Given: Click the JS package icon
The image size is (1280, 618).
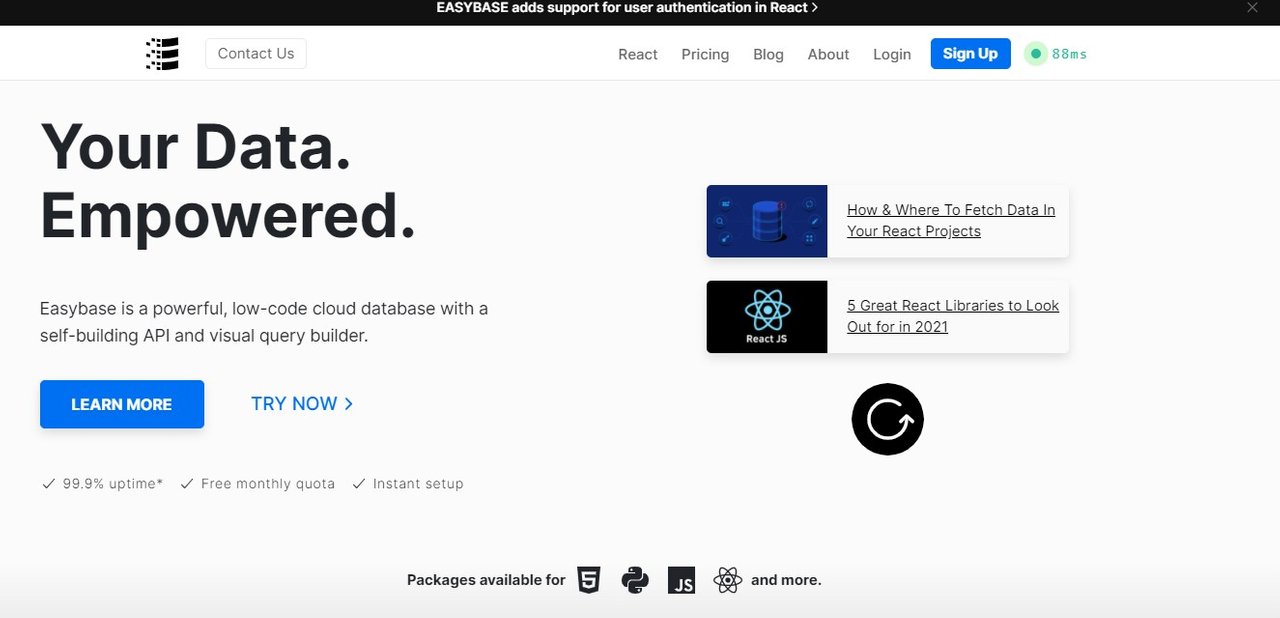Looking at the screenshot, I should [x=681, y=580].
